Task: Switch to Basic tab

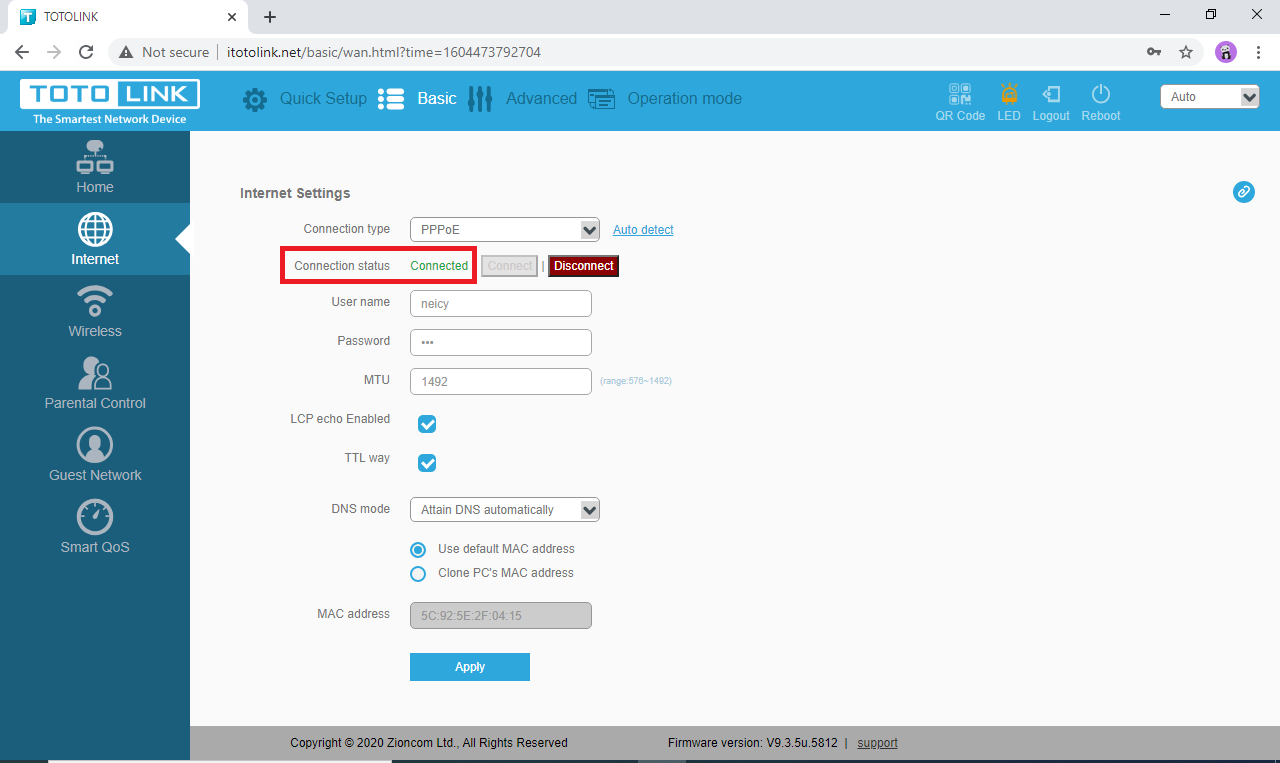Action: [437, 99]
